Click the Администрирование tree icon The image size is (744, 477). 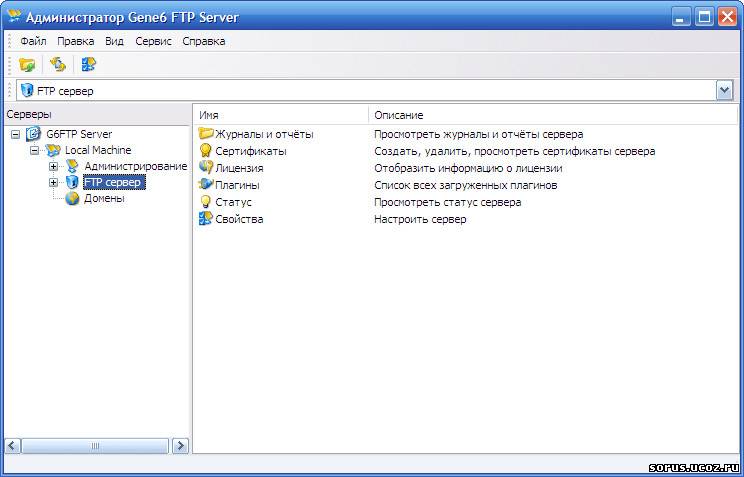click(x=72, y=166)
